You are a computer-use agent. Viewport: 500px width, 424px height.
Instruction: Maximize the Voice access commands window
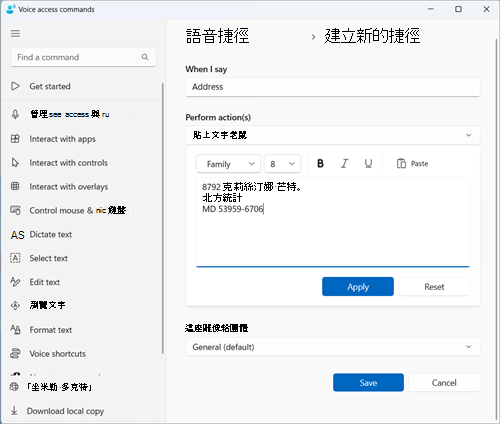click(458, 9)
